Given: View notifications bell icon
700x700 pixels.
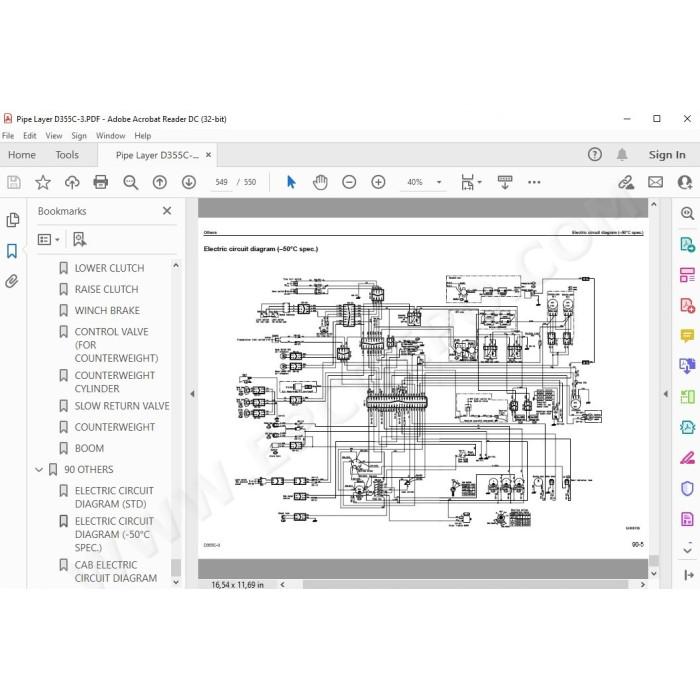Looking at the screenshot, I should click(x=622, y=155).
